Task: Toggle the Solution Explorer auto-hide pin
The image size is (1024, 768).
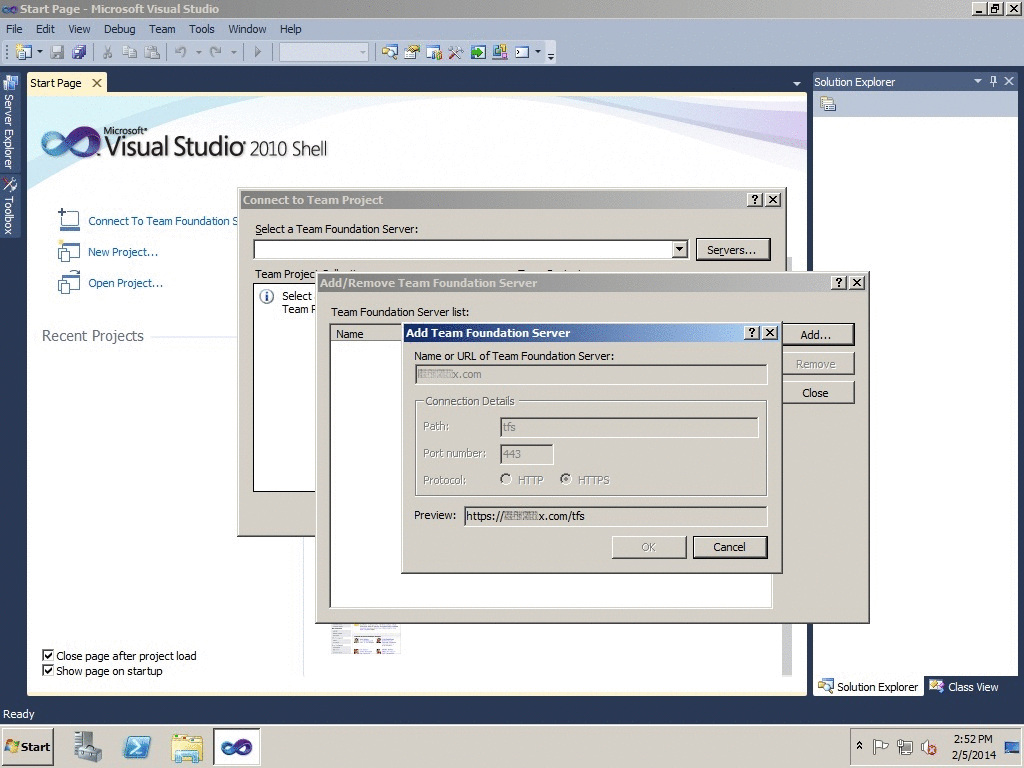Action: (993, 81)
